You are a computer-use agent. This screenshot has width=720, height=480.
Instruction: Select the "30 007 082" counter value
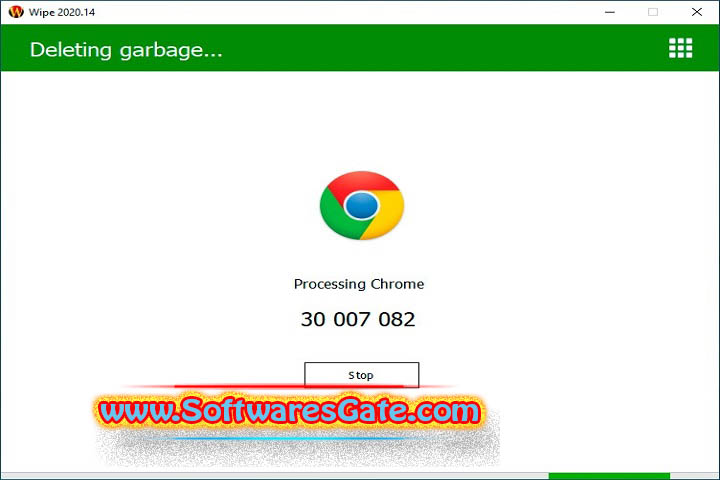pyautogui.click(x=358, y=319)
